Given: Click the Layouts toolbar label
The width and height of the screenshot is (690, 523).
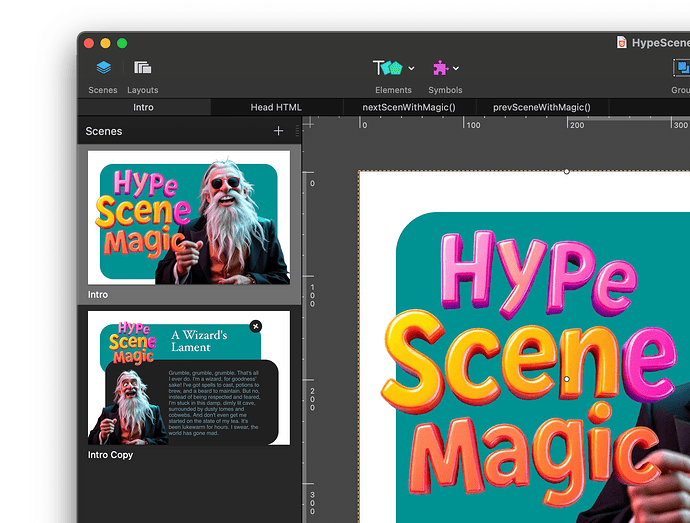Looking at the screenshot, I should [143, 90].
